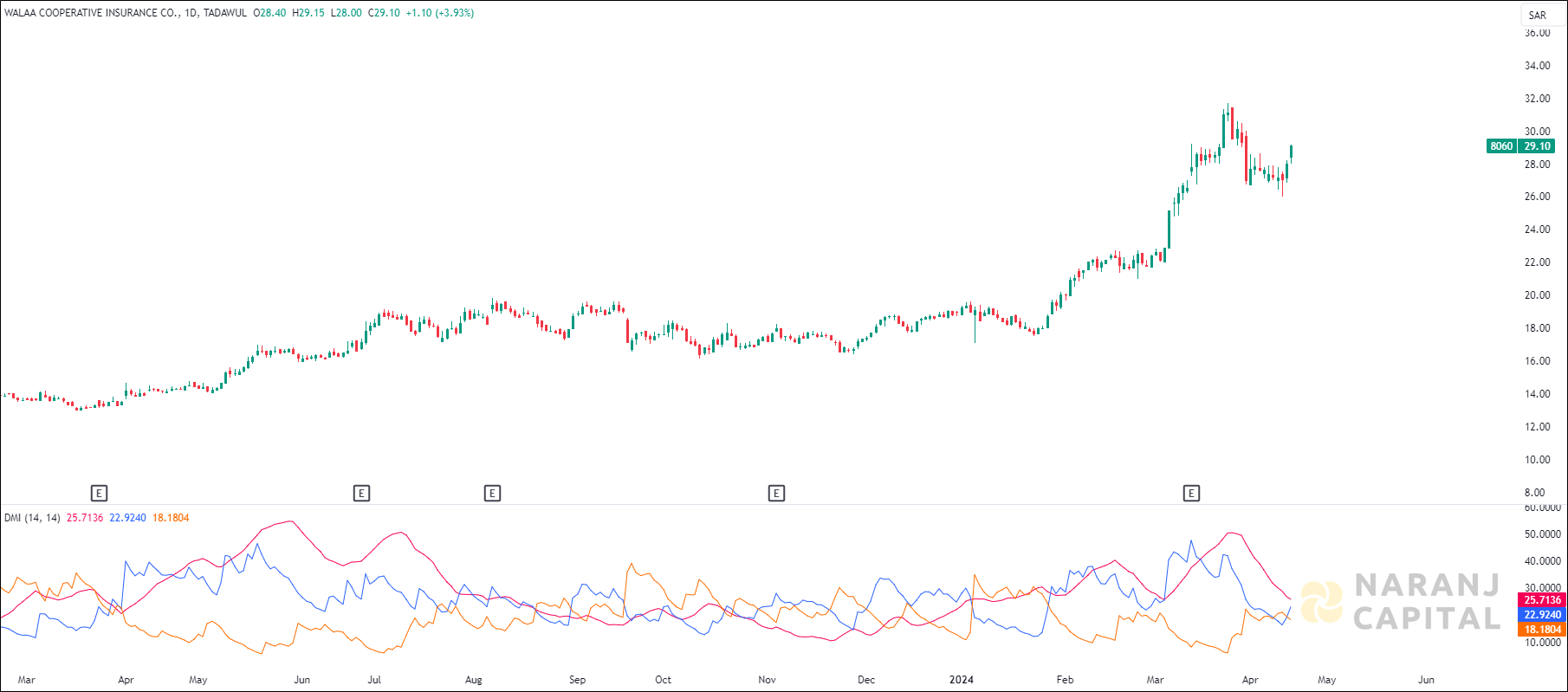The width and height of the screenshot is (1568, 692).
Task: Click the 8.00 price scale label
Action: (1534, 493)
